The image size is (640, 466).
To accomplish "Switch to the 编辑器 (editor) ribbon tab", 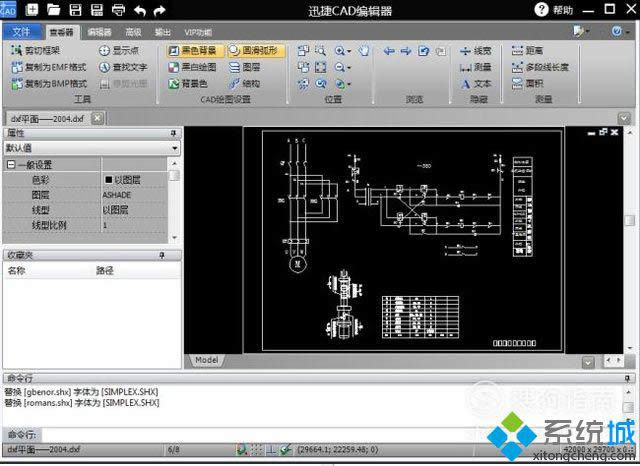I will click(99, 32).
